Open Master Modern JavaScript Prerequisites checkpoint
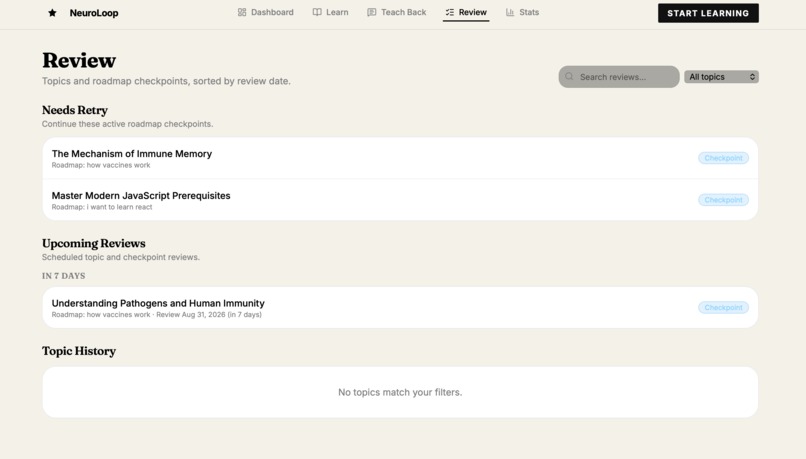The width and height of the screenshot is (806, 459). click(x=400, y=200)
